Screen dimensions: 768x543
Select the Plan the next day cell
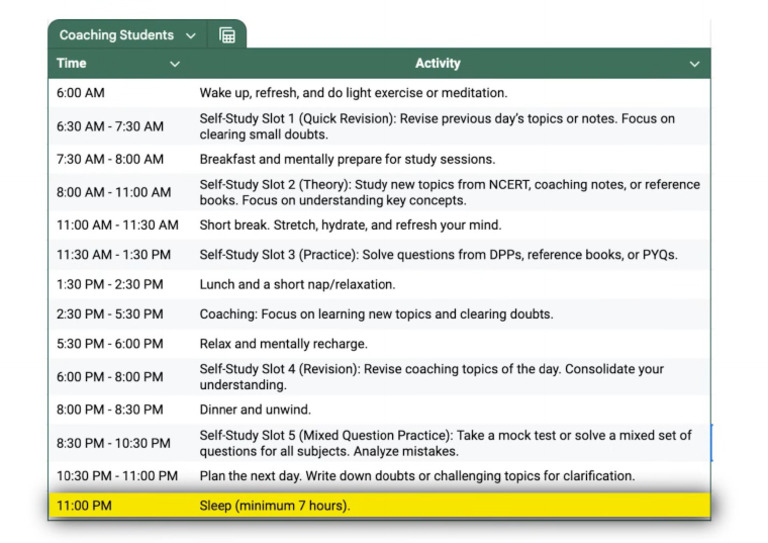click(451, 476)
